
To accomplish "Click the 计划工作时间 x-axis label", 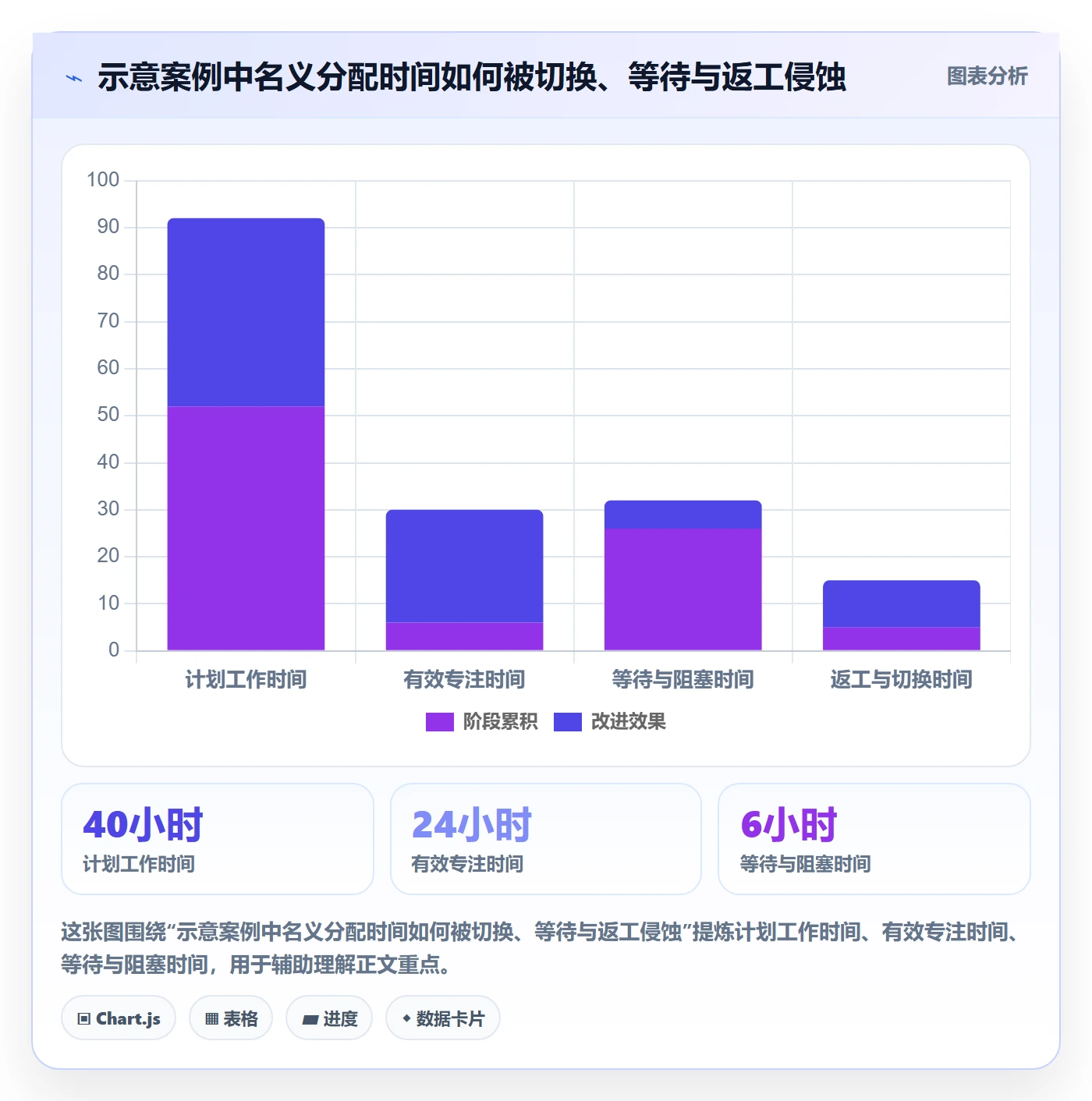I will point(246,680).
